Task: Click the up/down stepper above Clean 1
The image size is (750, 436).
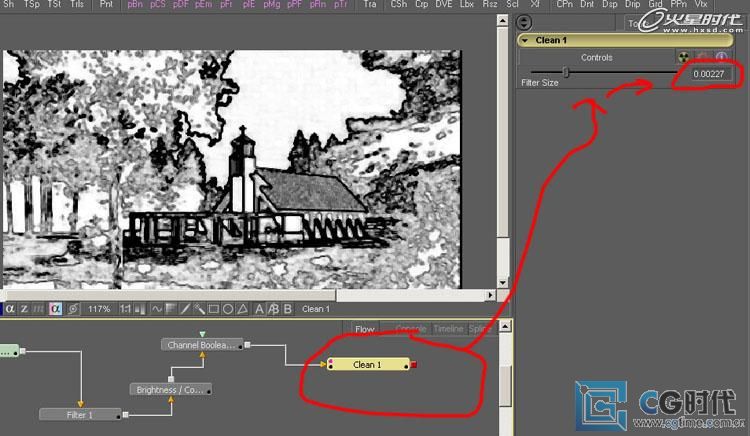Action: (x=524, y=22)
